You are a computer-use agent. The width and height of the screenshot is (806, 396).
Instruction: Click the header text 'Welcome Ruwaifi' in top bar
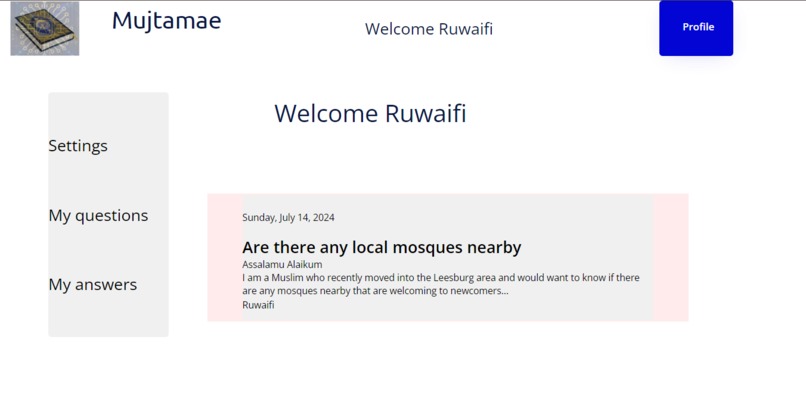click(x=429, y=29)
